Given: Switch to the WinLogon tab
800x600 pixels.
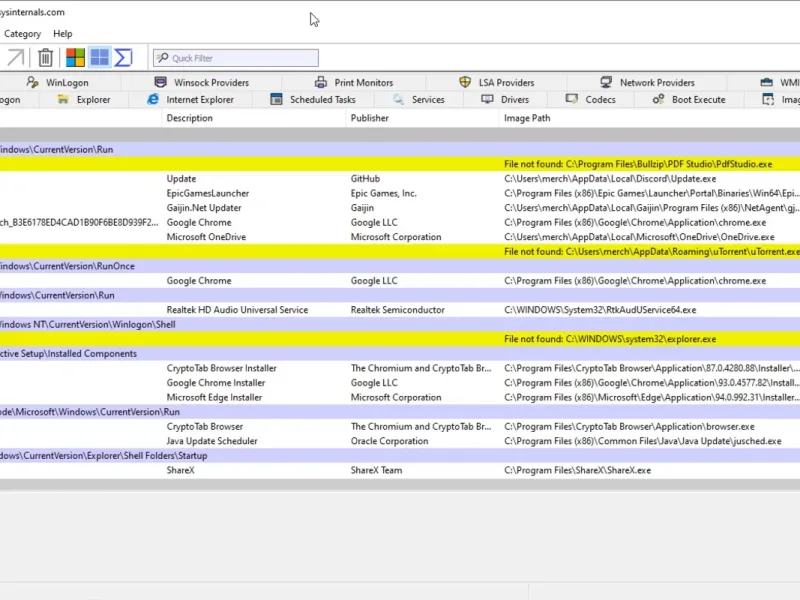Looking at the screenshot, I should [x=67, y=83].
